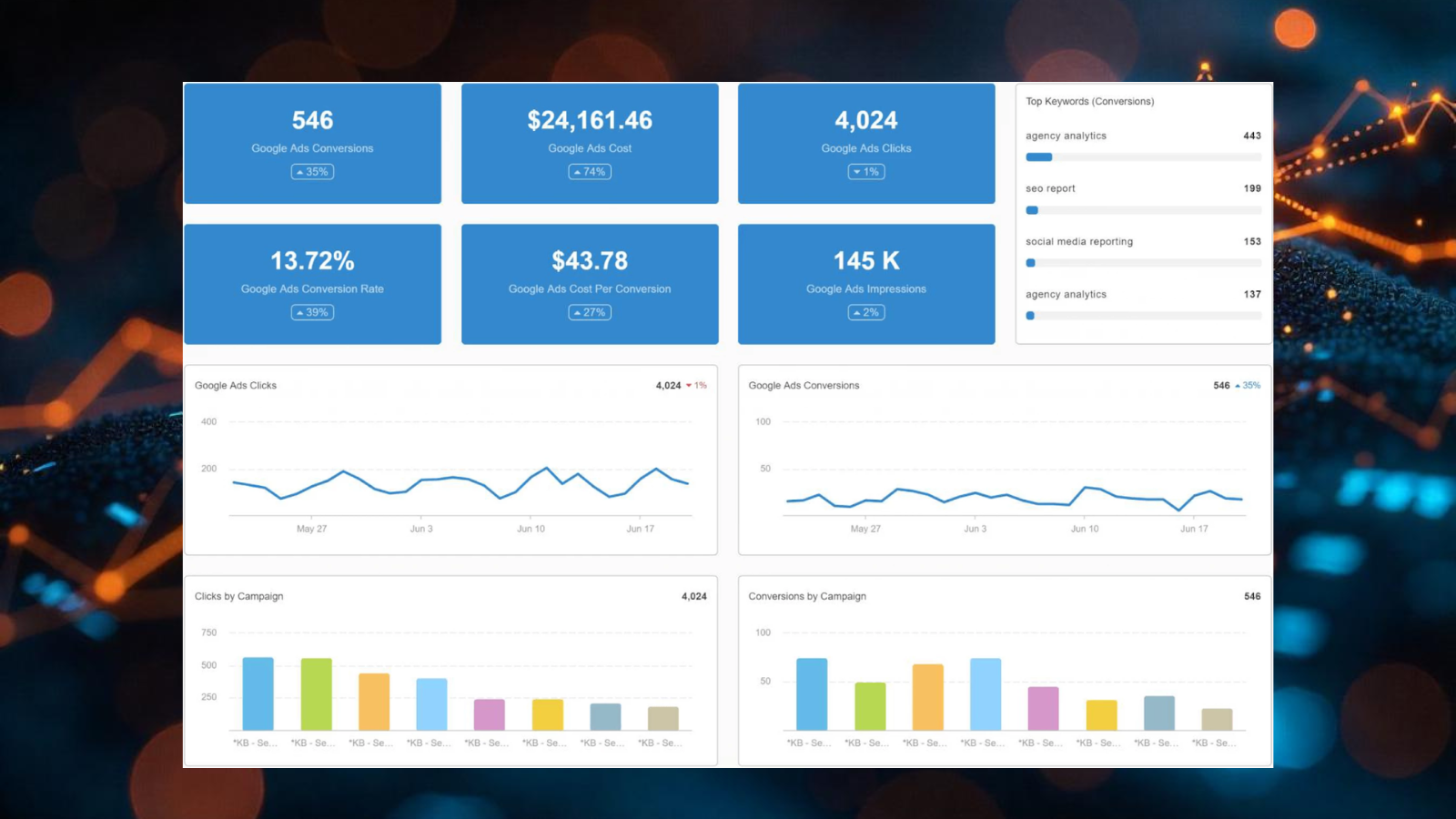Screen dimensions: 1456x819
Task: Click Jun 3 on the Google Ads Clicks axis
Action: [x=421, y=529]
